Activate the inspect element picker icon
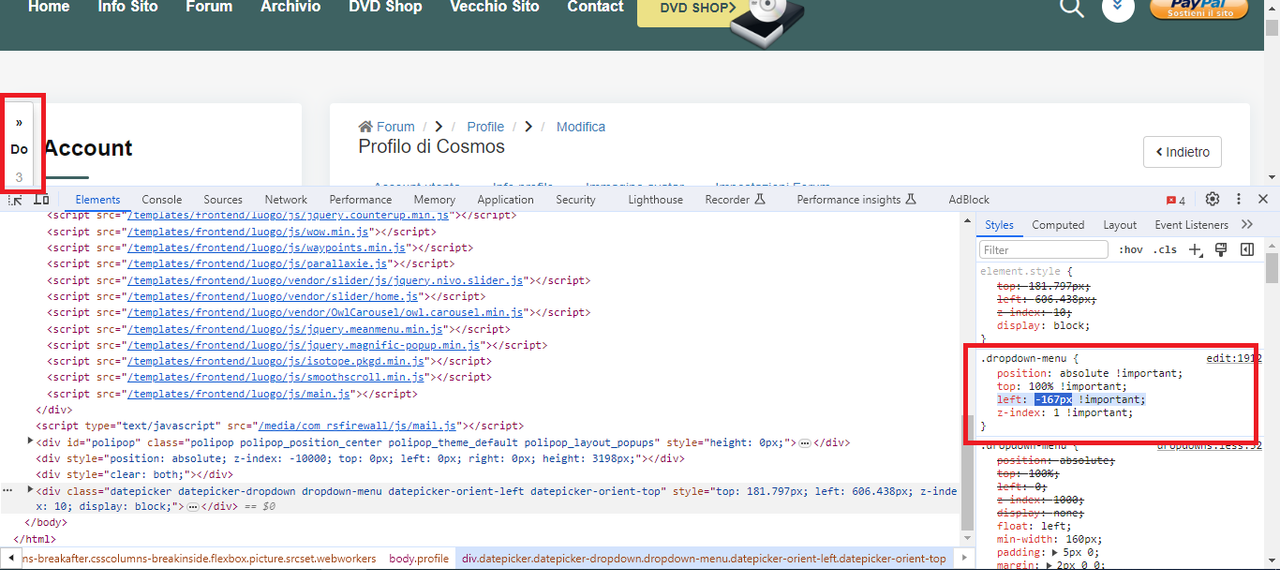This screenshot has width=1280, height=570. point(16,199)
